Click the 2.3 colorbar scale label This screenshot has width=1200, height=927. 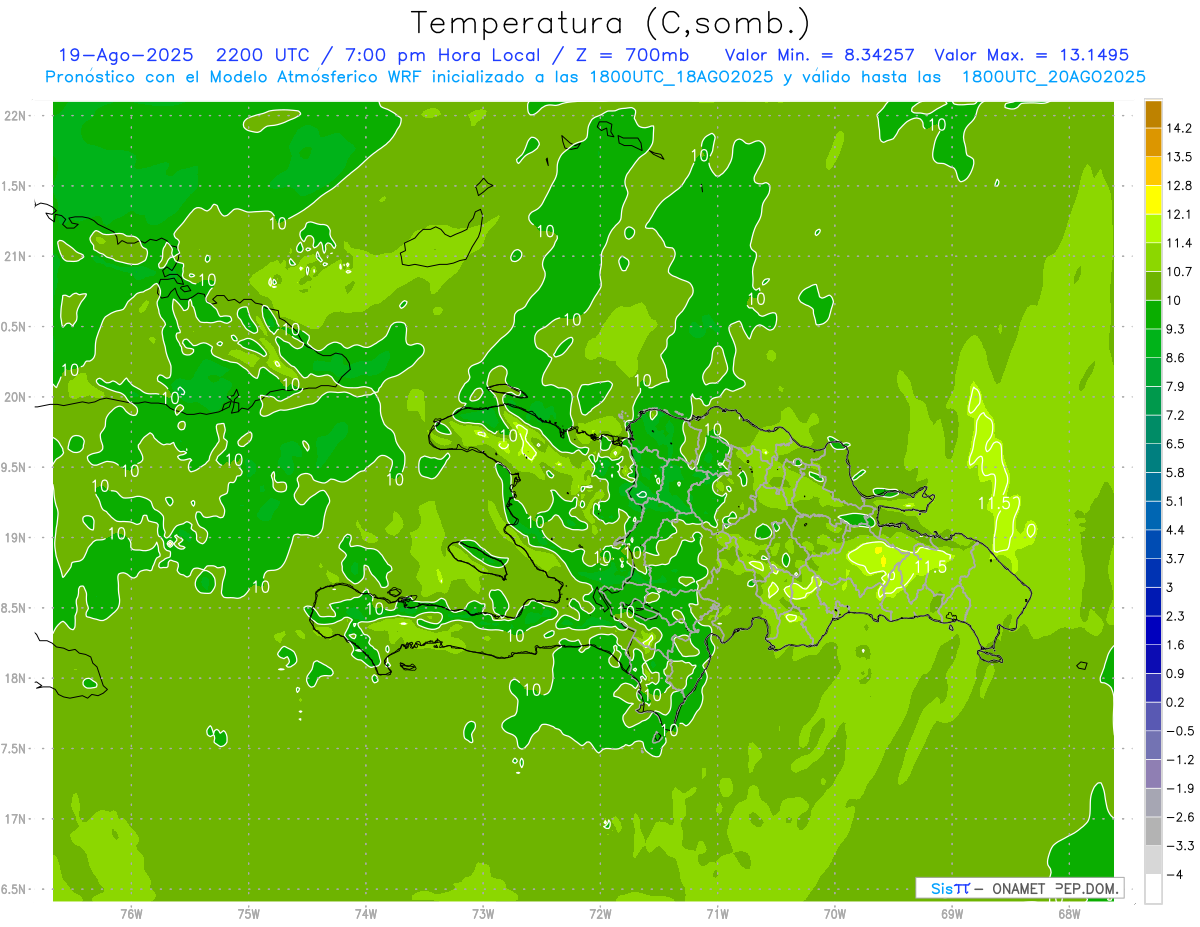pos(1175,616)
